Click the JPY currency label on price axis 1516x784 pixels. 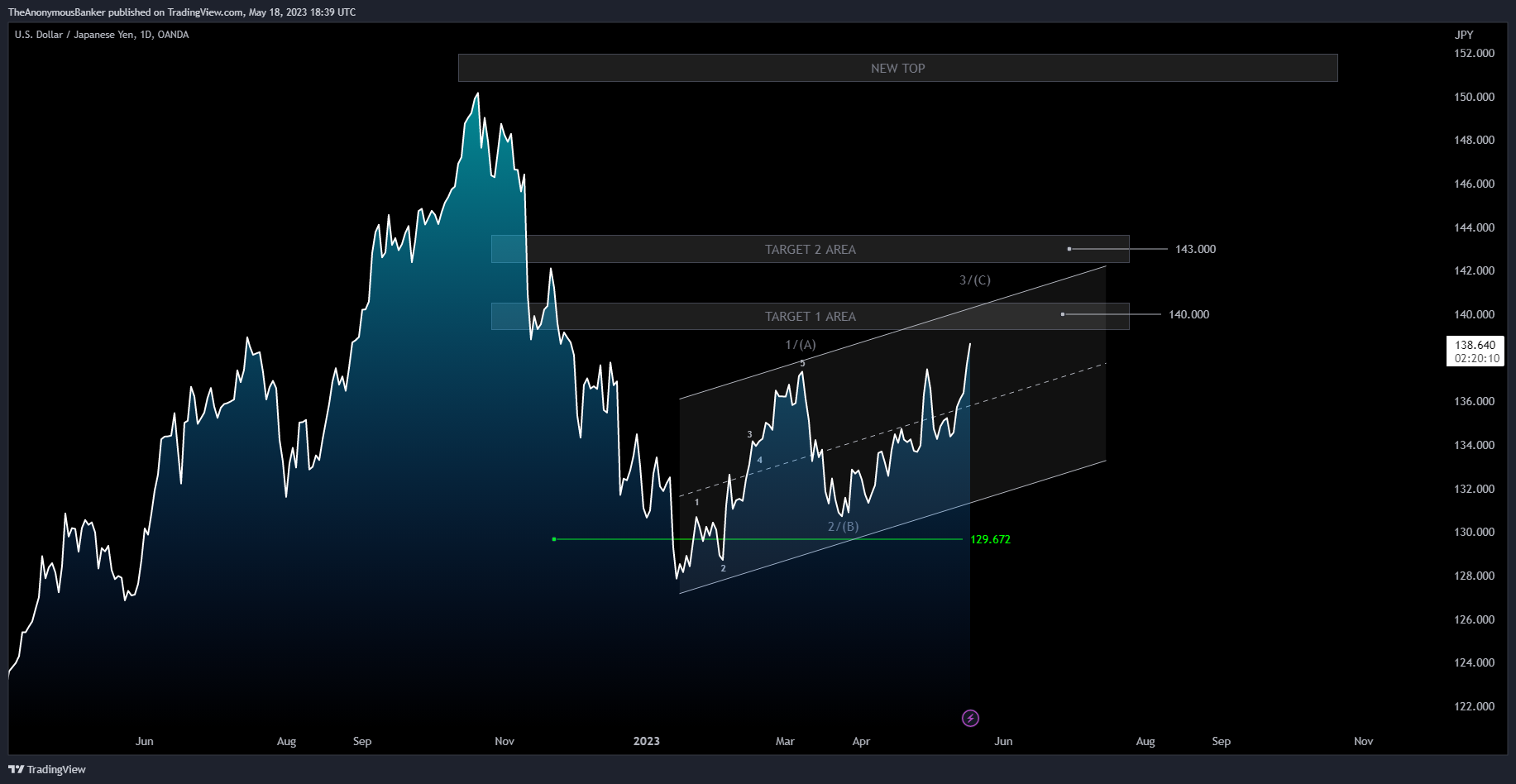coord(1464,35)
